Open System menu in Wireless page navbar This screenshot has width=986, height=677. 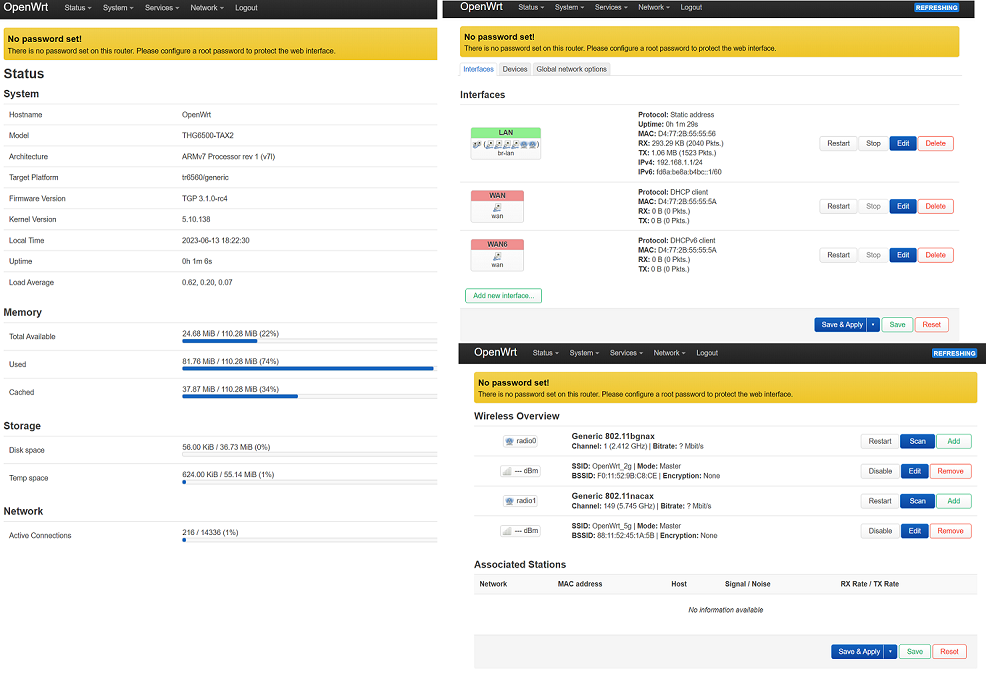[x=584, y=353]
